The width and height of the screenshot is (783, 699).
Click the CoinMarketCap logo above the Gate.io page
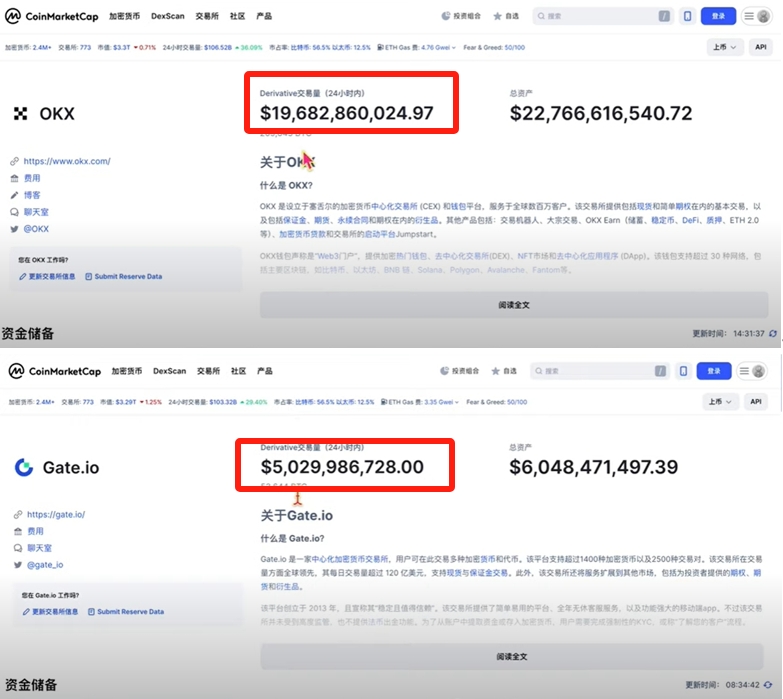(x=55, y=371)
